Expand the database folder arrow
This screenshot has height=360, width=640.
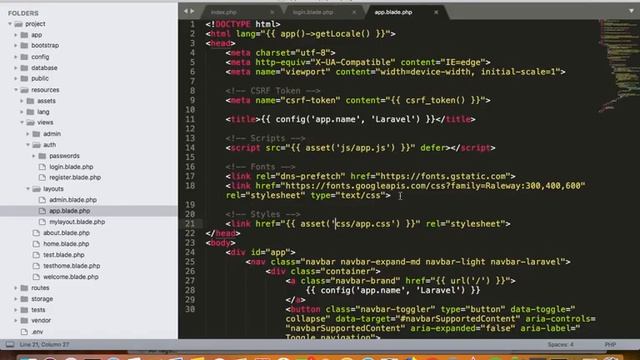[x=16, y=68]
